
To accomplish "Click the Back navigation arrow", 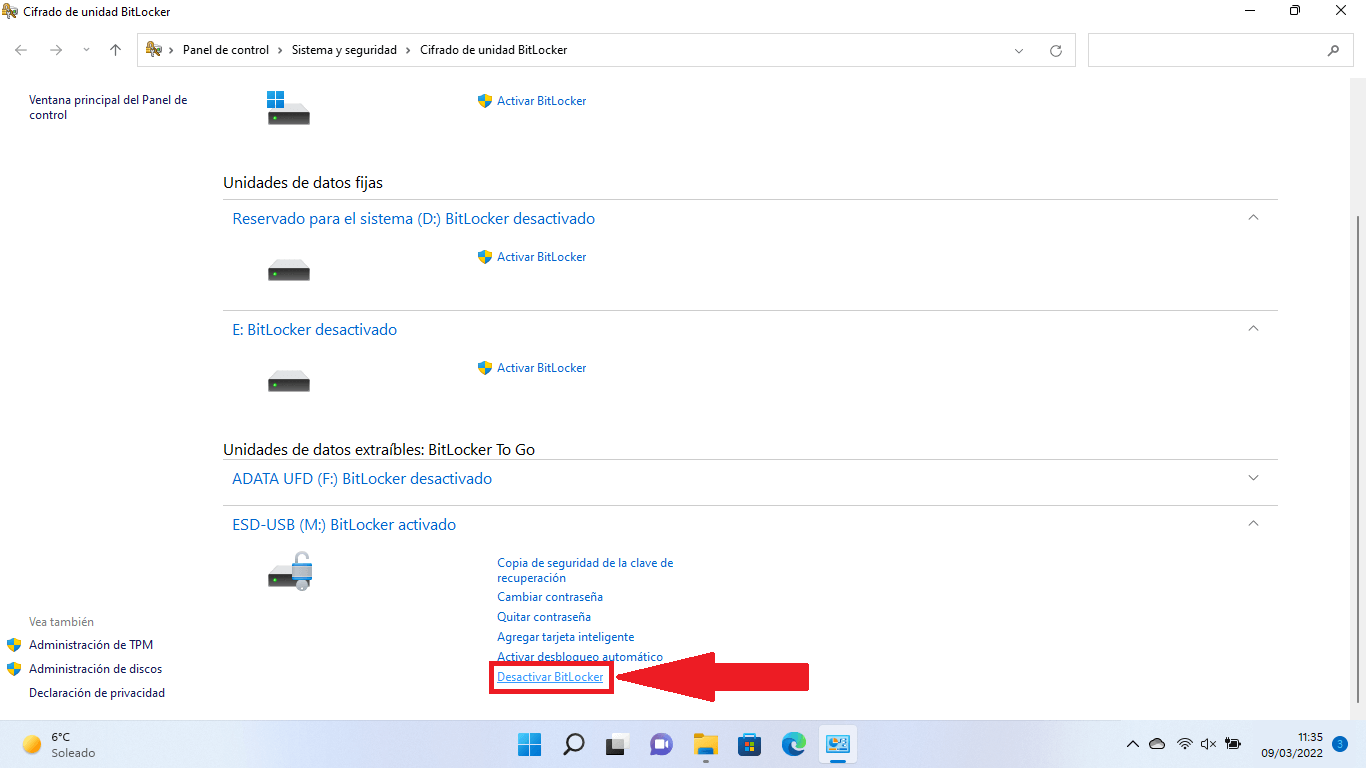I will point(21,50).
